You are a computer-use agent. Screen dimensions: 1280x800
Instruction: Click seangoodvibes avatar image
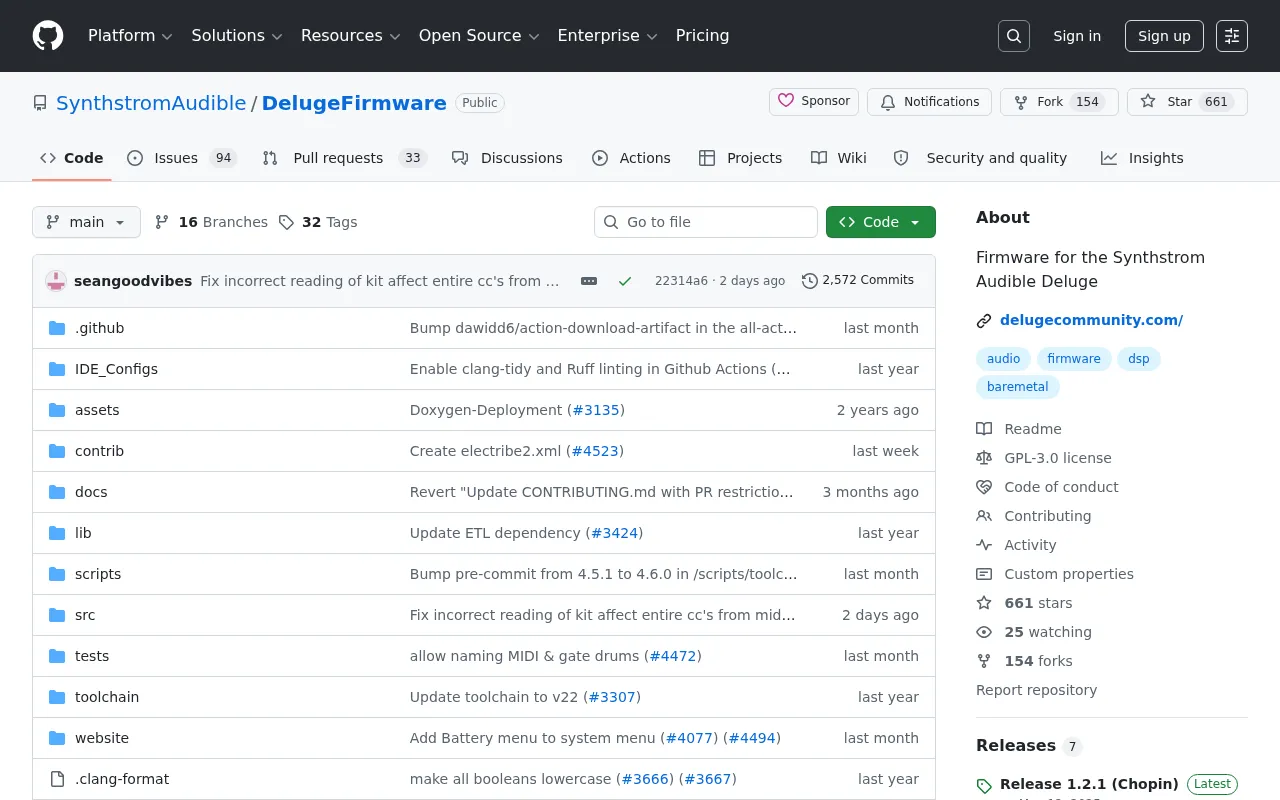(x=56, y=281)
